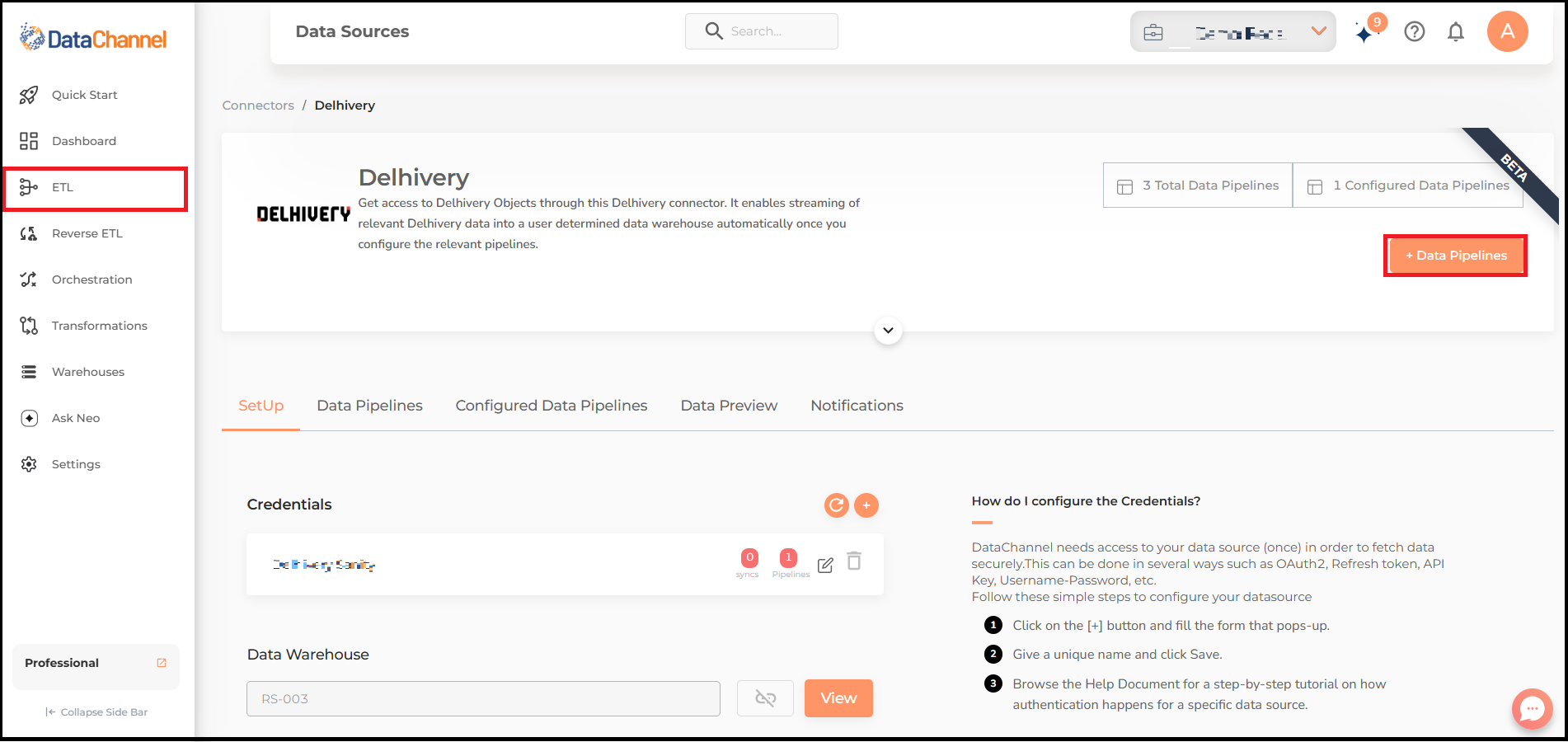Image resolution: width=1568 pixels, height=742 pixels.
Task: Switch to the Data Preview tab
Action: [x=729, y=406]
